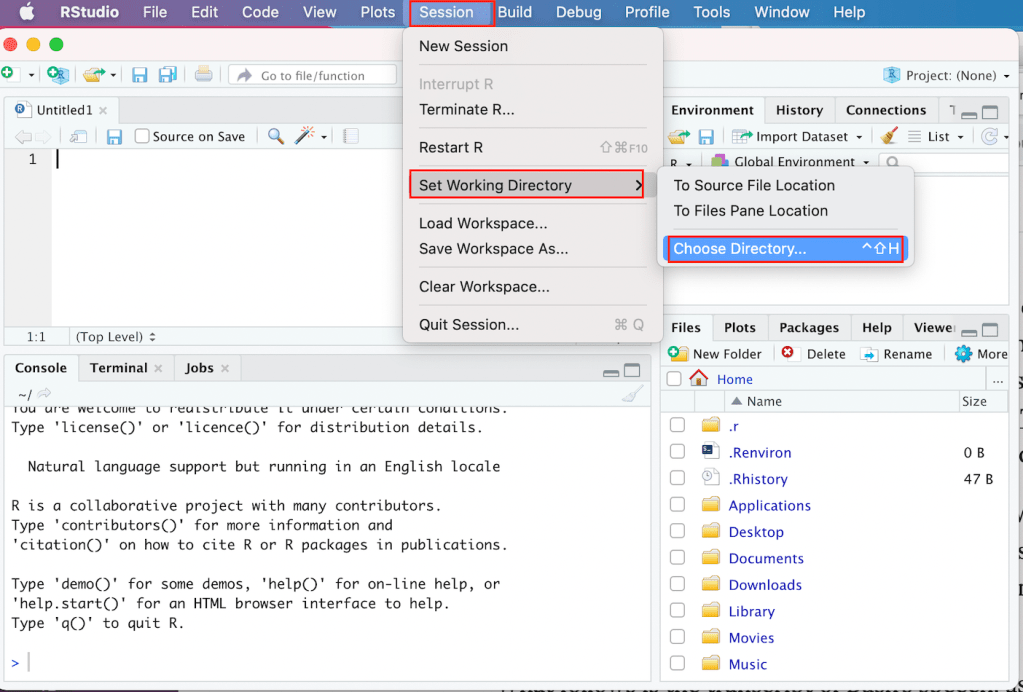The width and height of the screenshot is (1023, 692).
Task: Tick the select-all checkbox in Files header
Action: 674,378
